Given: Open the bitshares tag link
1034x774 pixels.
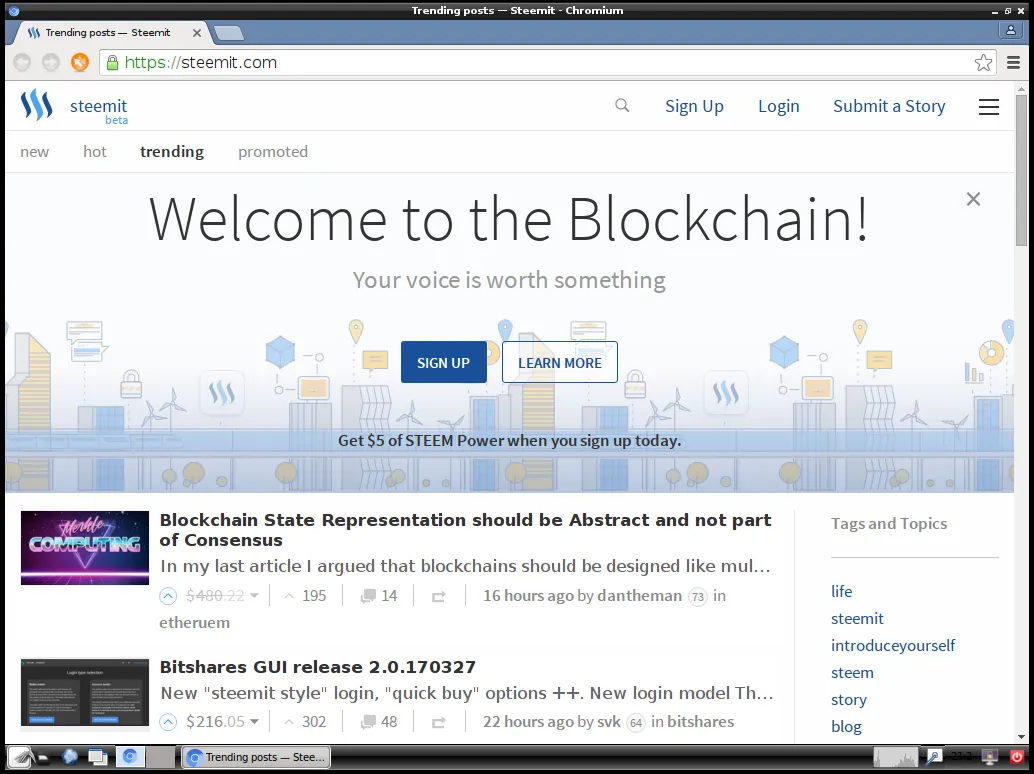Looking at the screenshot, I should pyautogui.click(x=700, y=722).
